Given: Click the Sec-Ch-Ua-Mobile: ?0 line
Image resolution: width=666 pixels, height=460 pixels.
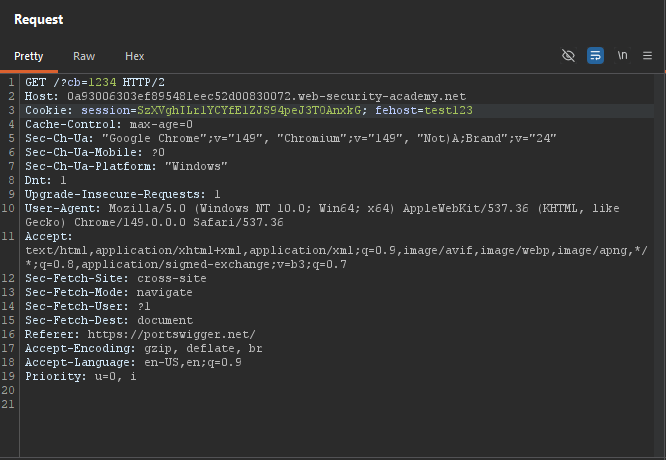Looking at the screenshot, I should pos(95,152).
